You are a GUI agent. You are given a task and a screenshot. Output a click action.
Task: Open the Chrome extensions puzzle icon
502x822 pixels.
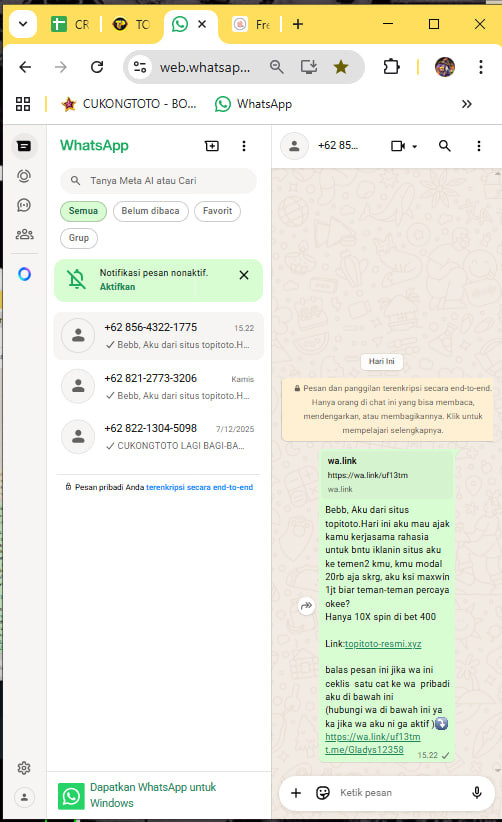pyautogui.click(x=391, y=67)
